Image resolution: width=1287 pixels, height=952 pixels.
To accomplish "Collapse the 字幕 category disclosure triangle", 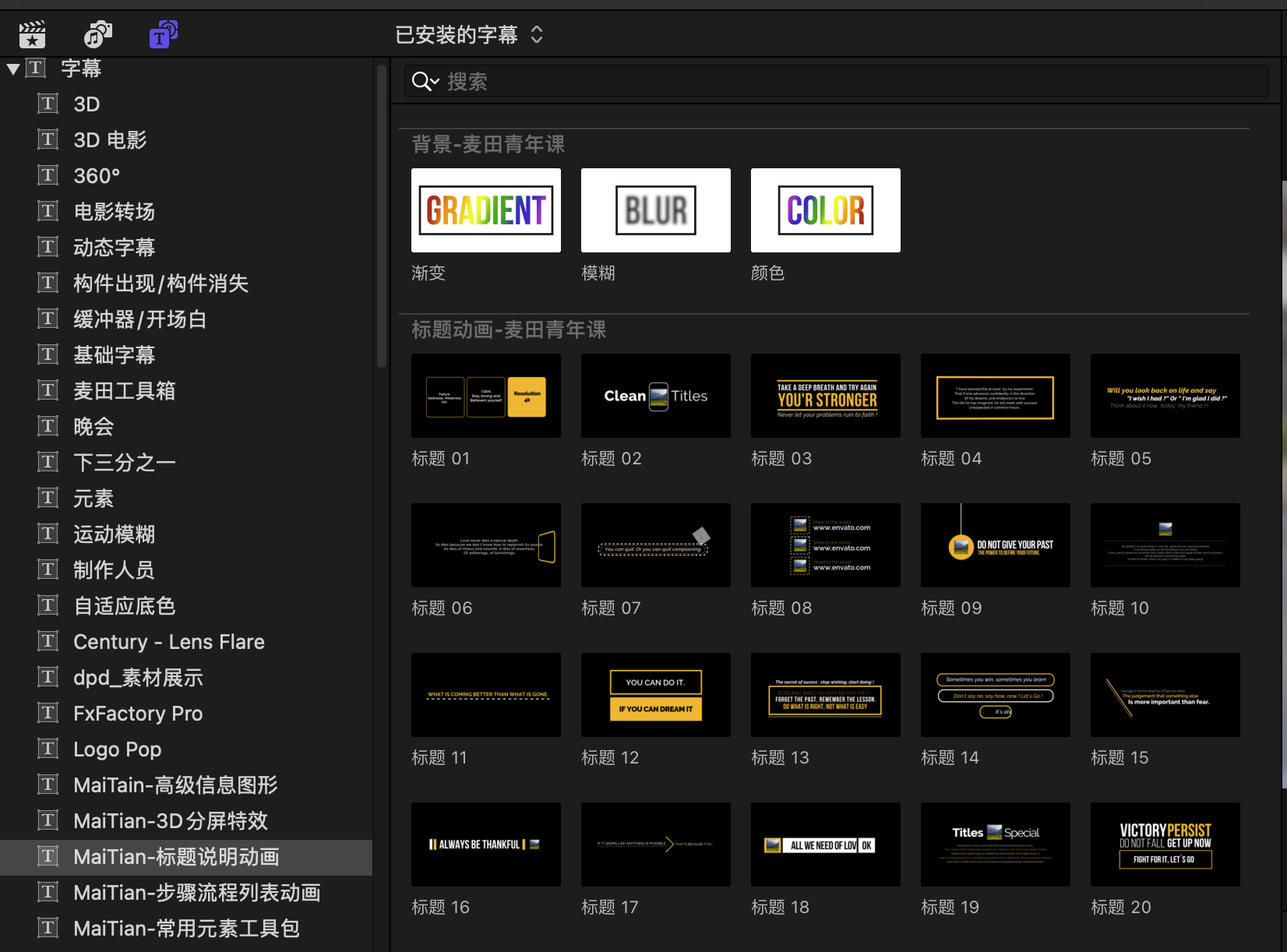I will 12,69.
